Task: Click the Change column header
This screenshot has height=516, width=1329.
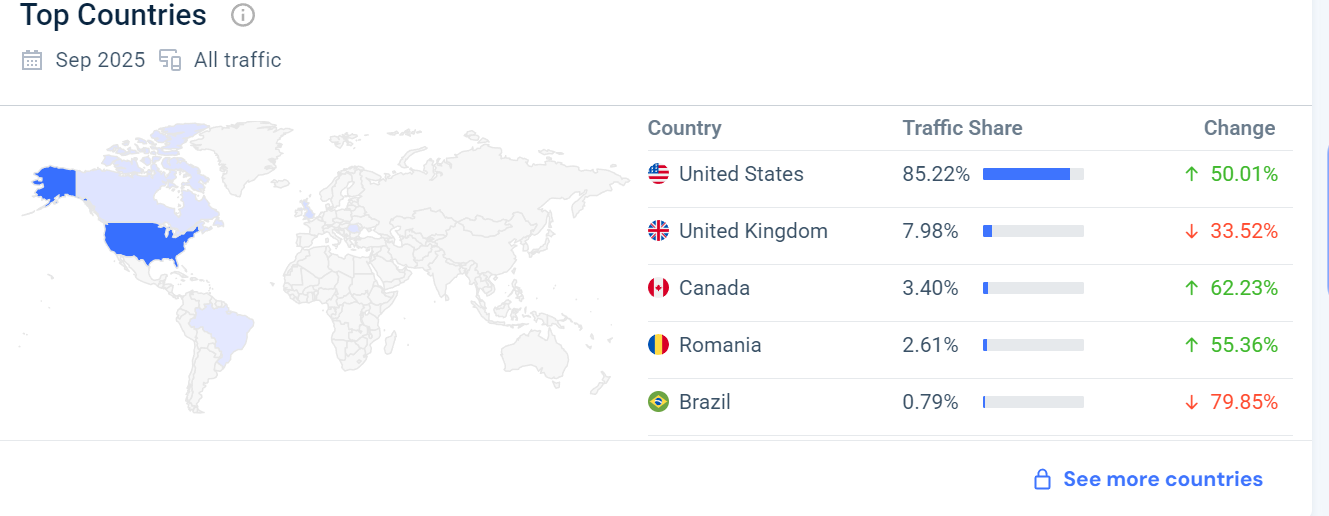Action: 1239,128
